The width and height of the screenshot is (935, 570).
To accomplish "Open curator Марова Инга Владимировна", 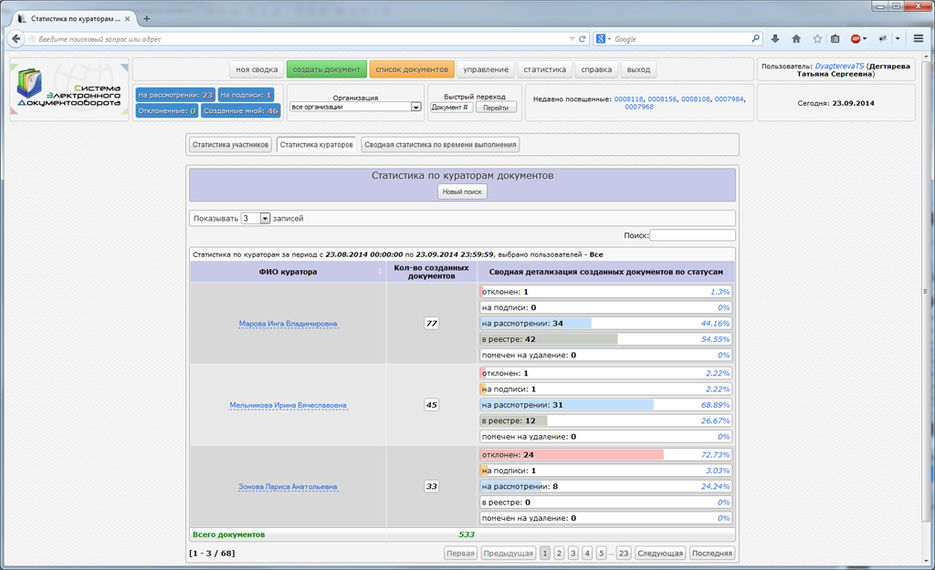I will [288, 324].
